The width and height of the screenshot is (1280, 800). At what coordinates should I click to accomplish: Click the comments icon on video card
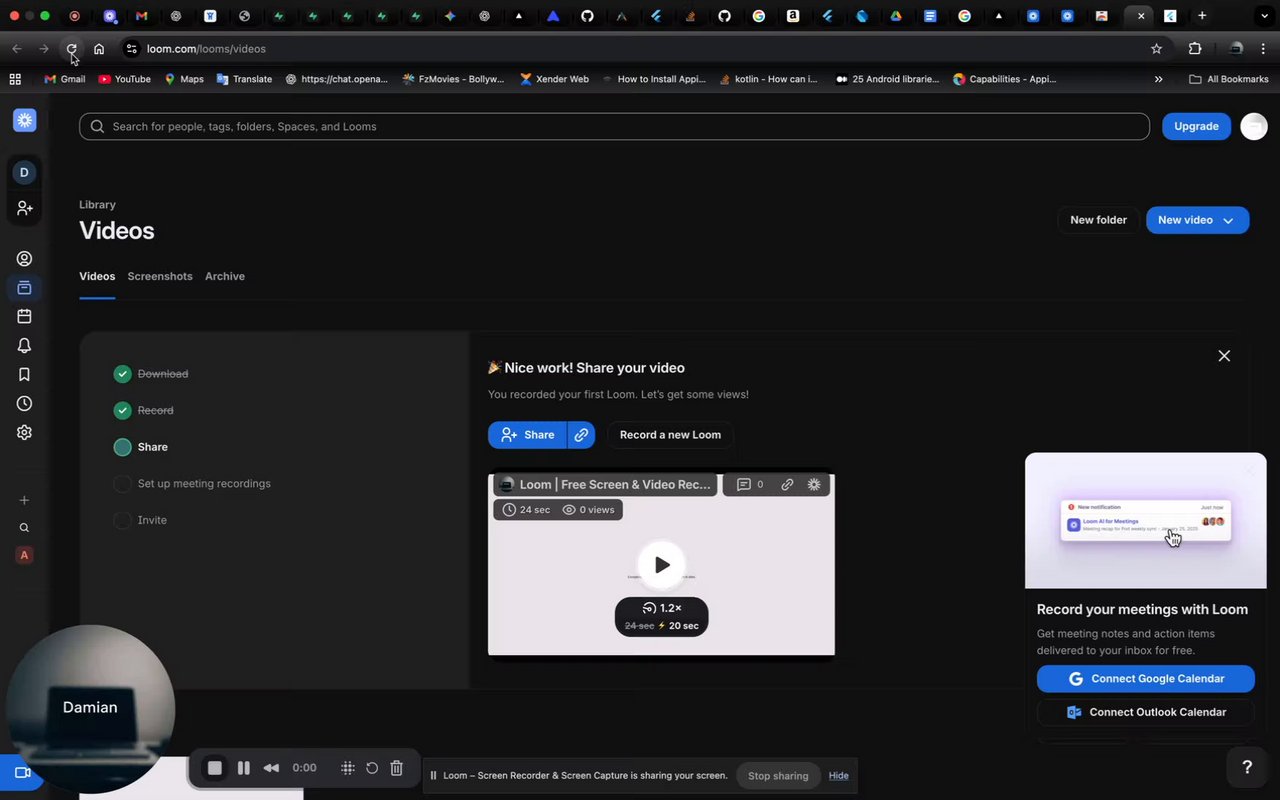(744, 484)
